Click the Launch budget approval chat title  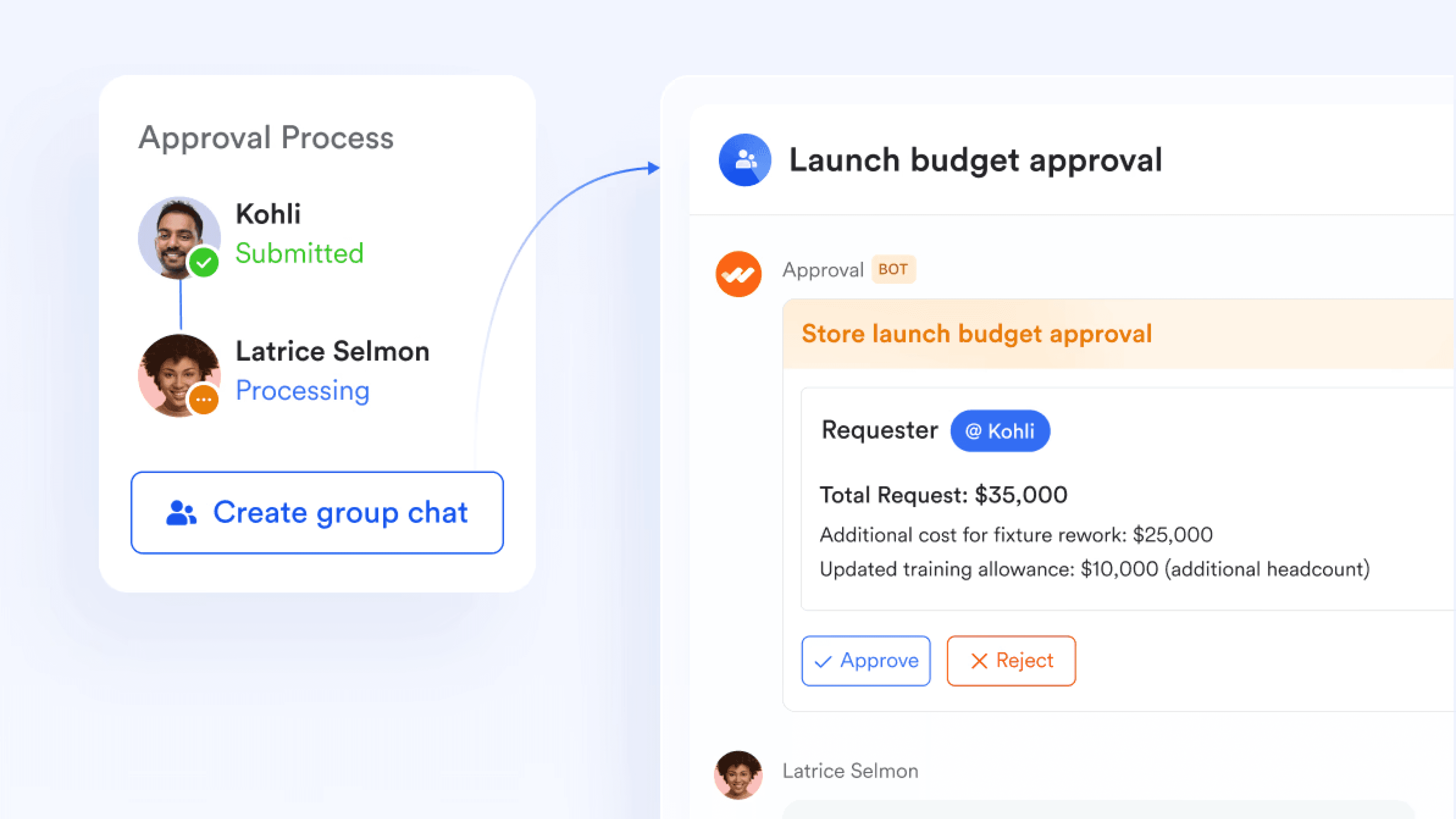(x=976, y=160)
